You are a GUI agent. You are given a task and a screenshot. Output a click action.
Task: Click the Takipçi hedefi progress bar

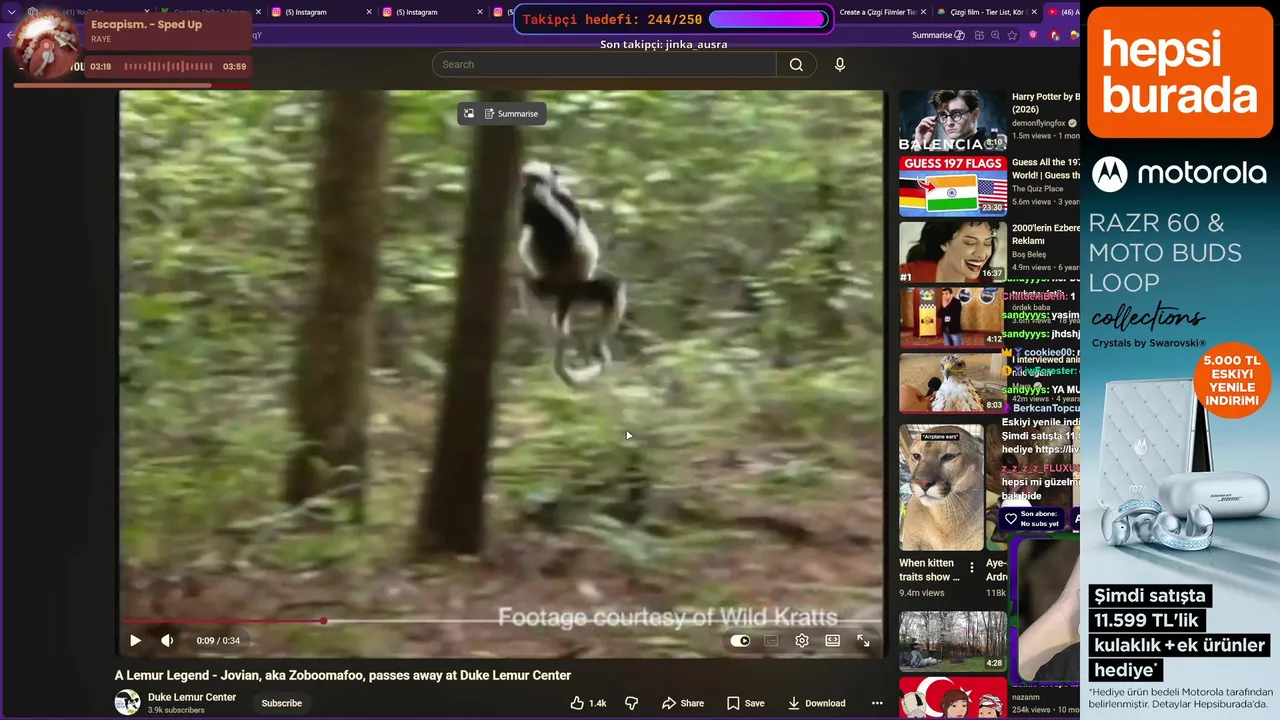click(768, 19)
